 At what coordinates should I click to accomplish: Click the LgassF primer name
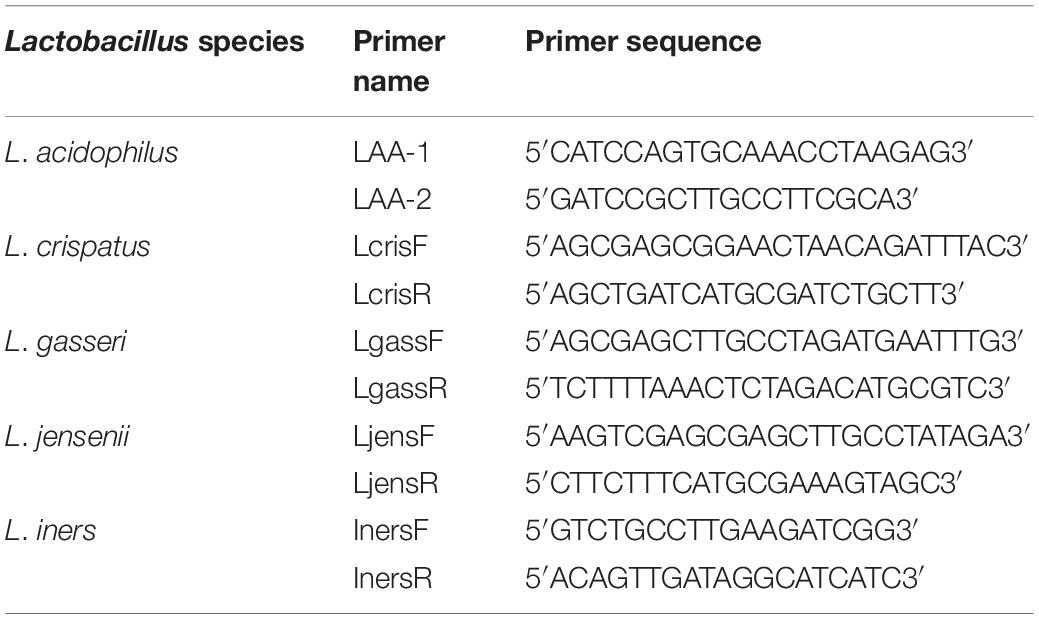pos(398,342)
